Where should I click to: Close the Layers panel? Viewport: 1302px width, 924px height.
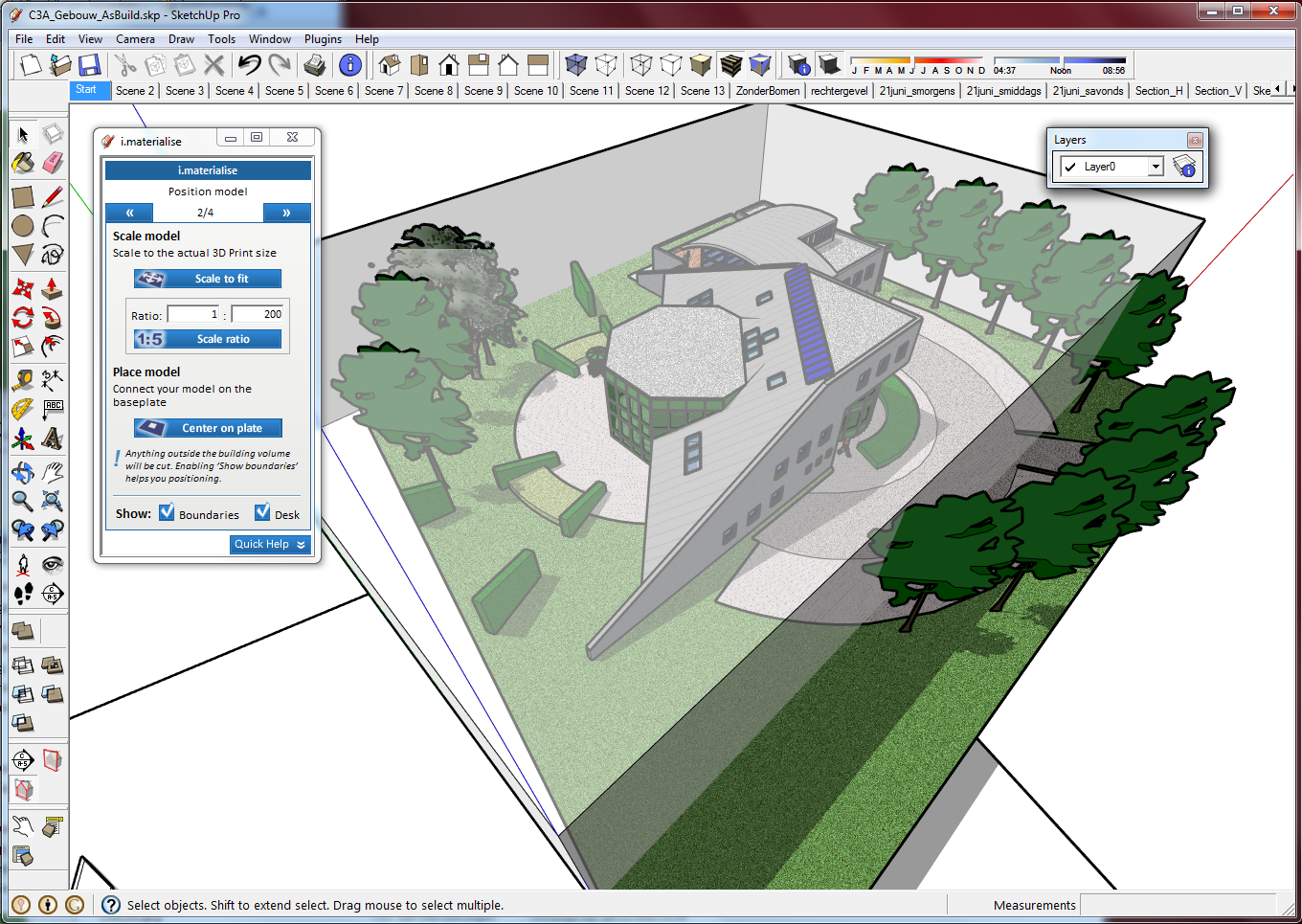[x=1195, y=140]
